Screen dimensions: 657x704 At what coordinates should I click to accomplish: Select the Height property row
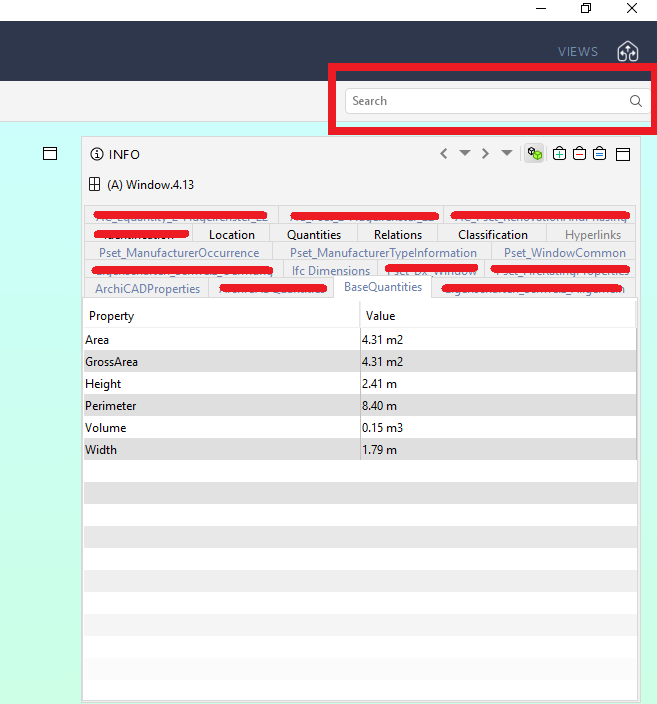[x=360, y=384]
